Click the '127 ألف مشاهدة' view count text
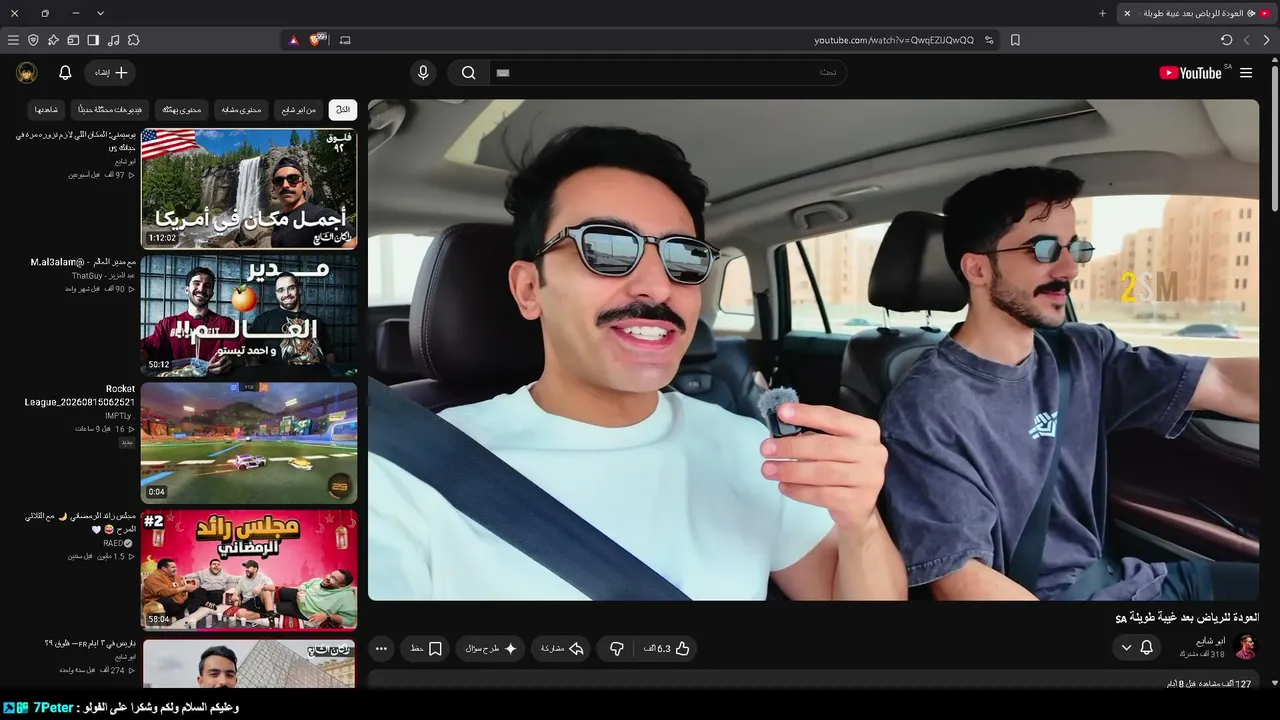Viewport: 1280px width, 720px height. point(1209,684)
